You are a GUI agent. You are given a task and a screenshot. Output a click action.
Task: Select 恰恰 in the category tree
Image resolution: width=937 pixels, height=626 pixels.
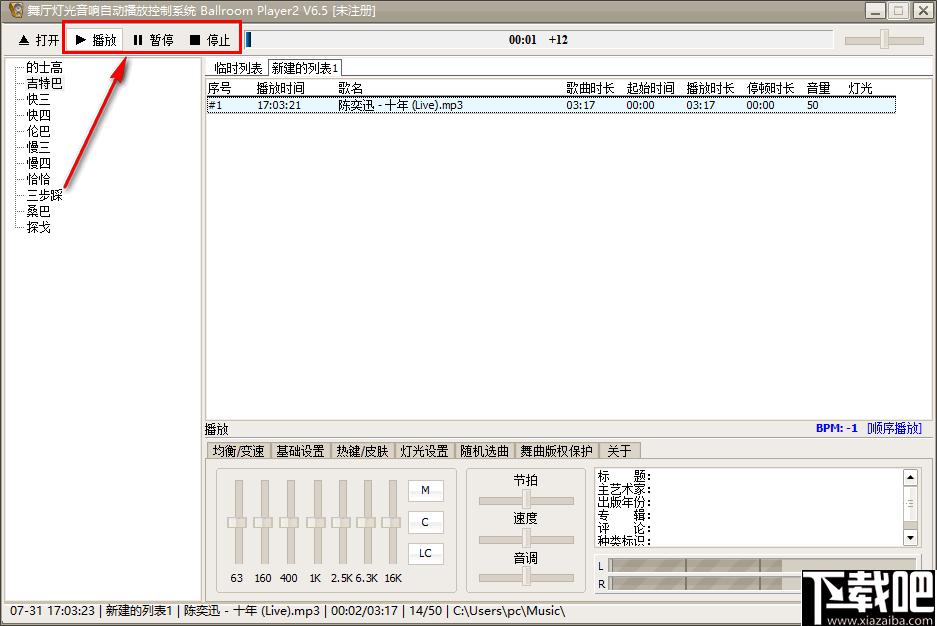[x=38, y=179]
